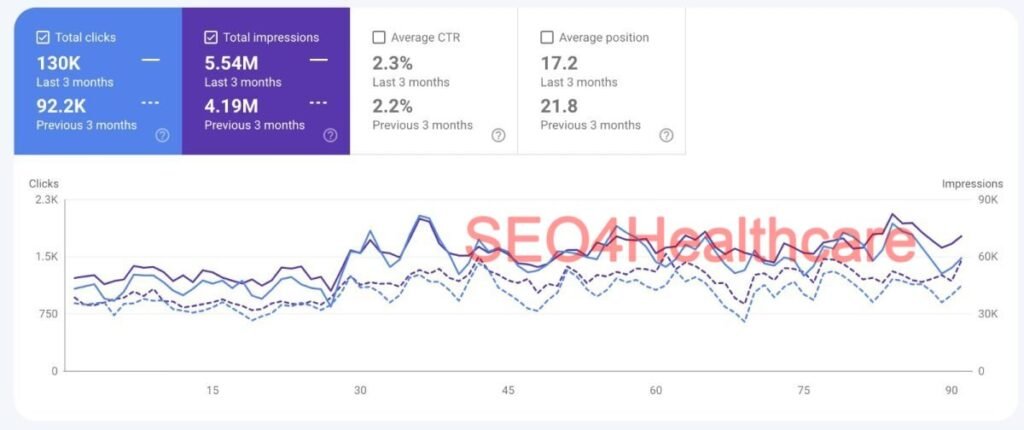The width and height of the screenshot is (1024, 430).
Task: Click day 90 on the chart x-axis
Action: pos(951,390)
